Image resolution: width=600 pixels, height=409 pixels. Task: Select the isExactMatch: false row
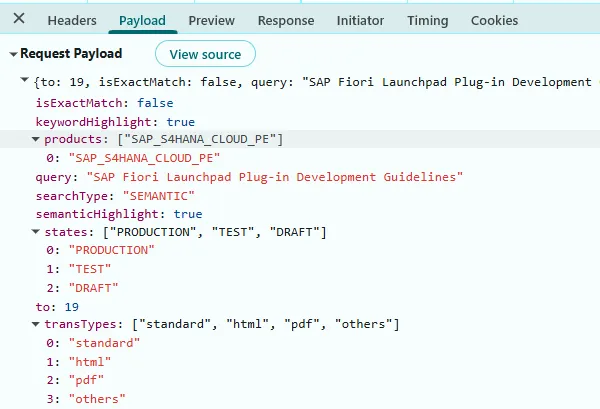[x=104, y=103]
